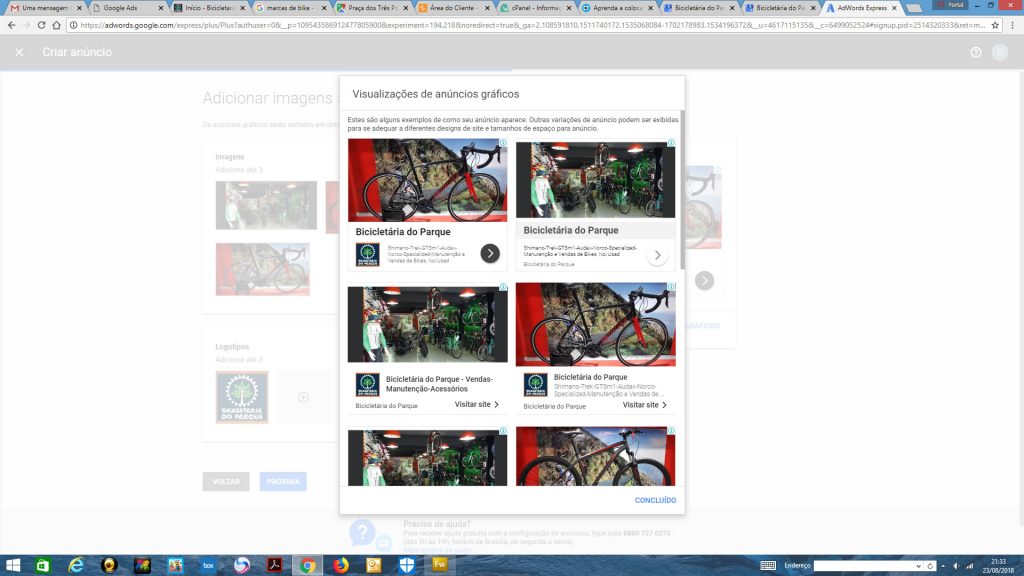Click the PRÓXIMA button
This screenshot has width=1024, height=576.
[283, 482]
